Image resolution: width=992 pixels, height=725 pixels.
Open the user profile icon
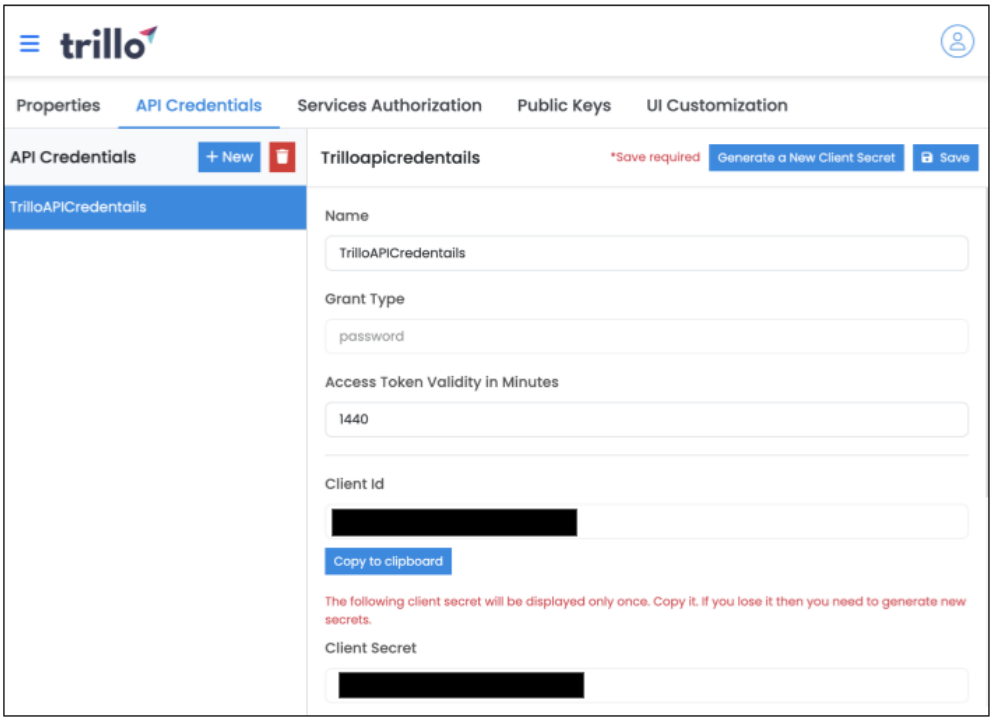(957, 42)
